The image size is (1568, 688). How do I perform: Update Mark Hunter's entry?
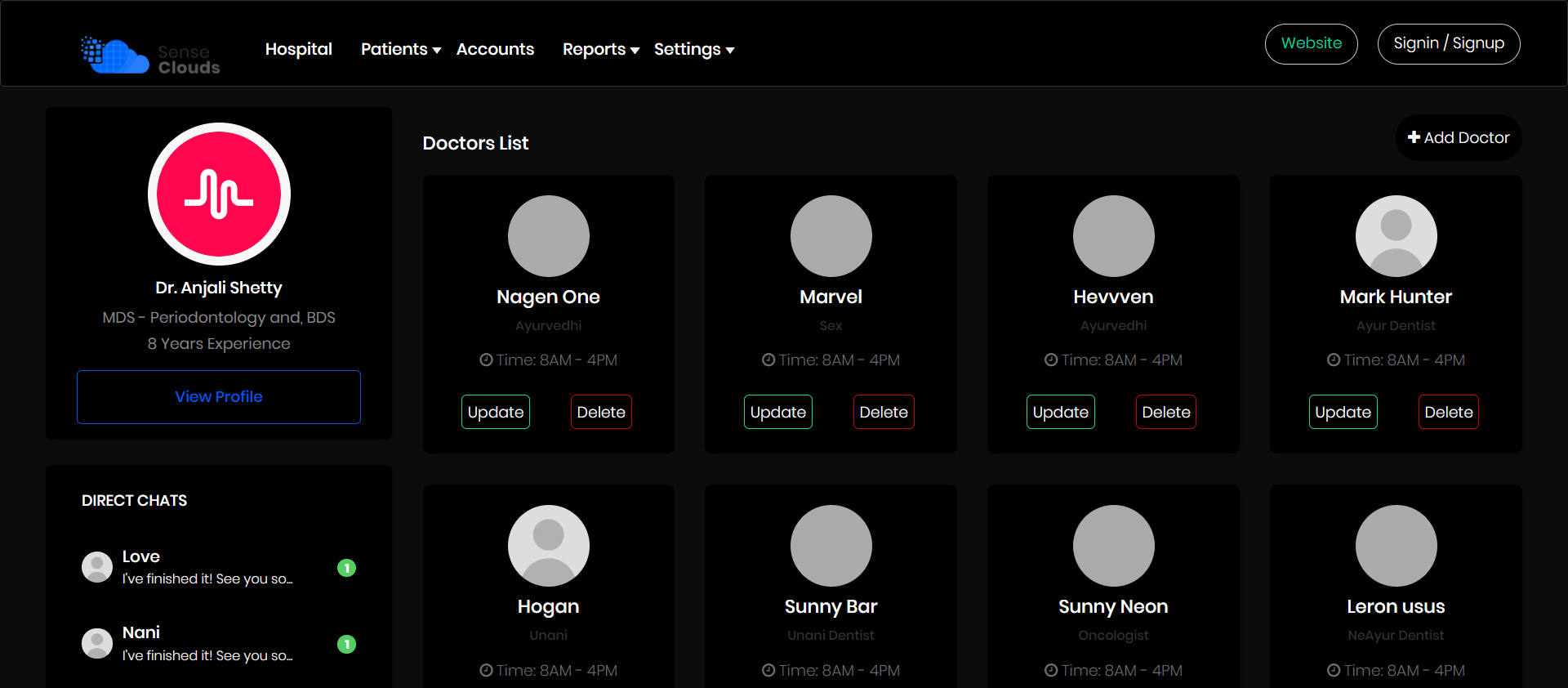[1343, 412]
